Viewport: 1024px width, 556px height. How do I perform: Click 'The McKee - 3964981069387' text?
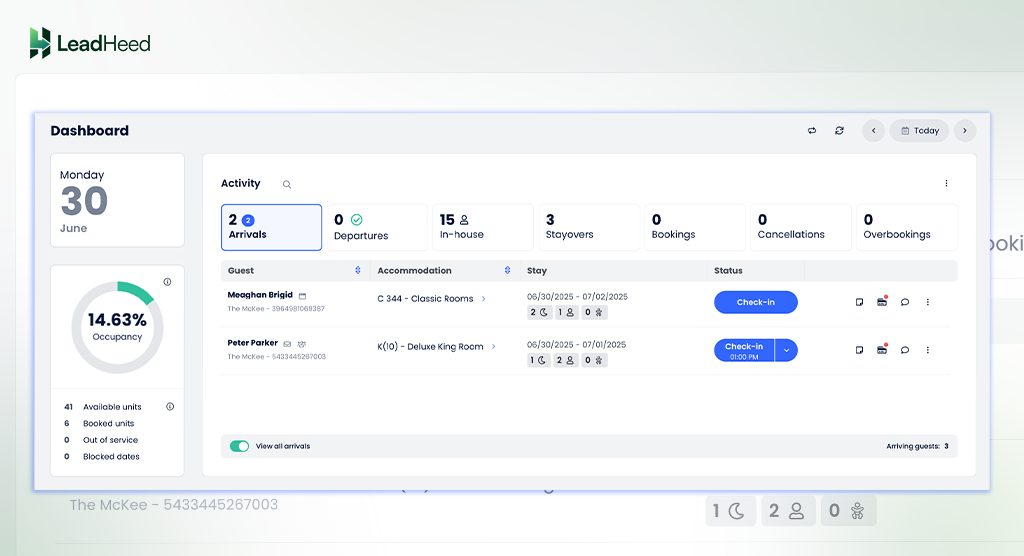[x=276, y=308]
